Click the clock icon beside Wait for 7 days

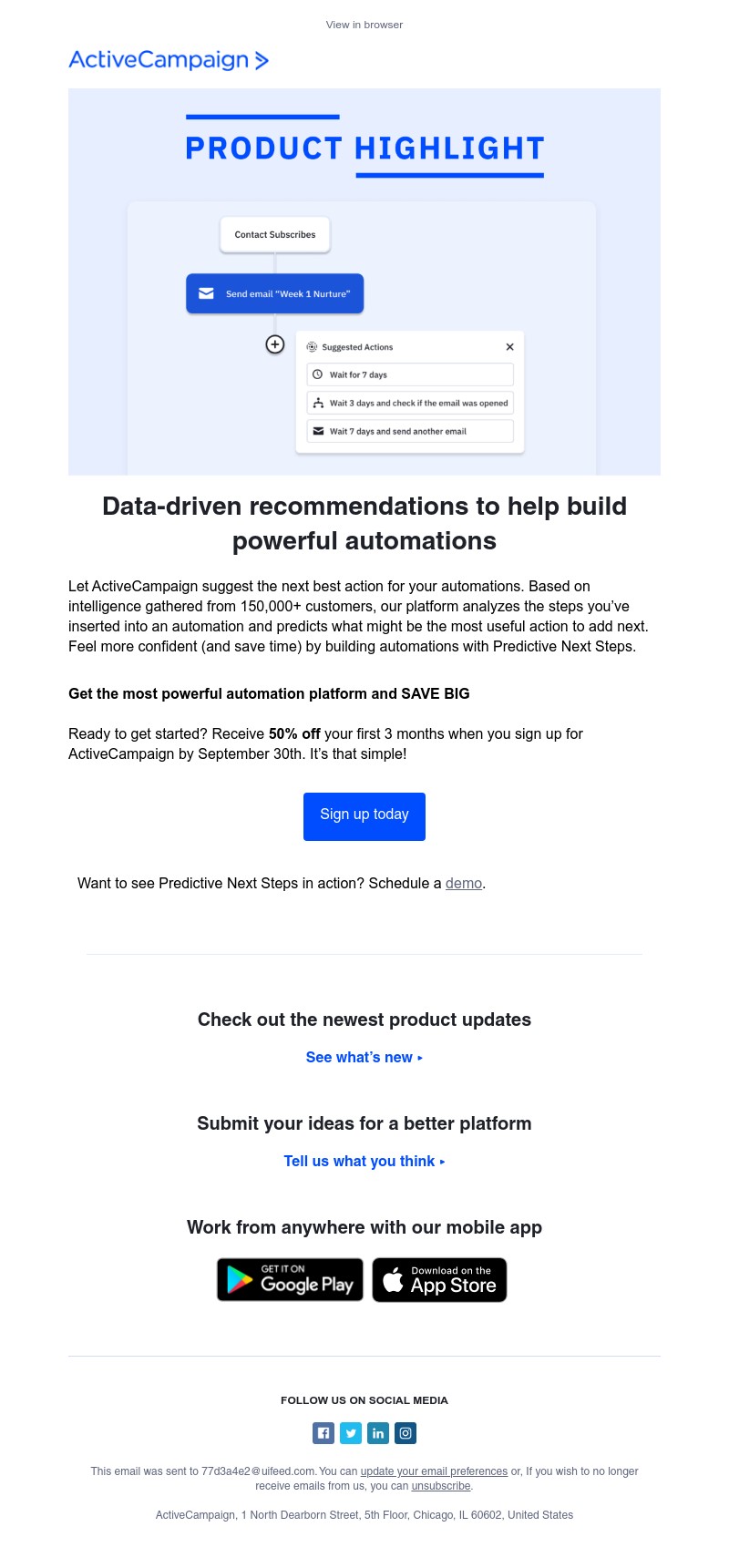(x=316, y=374)
